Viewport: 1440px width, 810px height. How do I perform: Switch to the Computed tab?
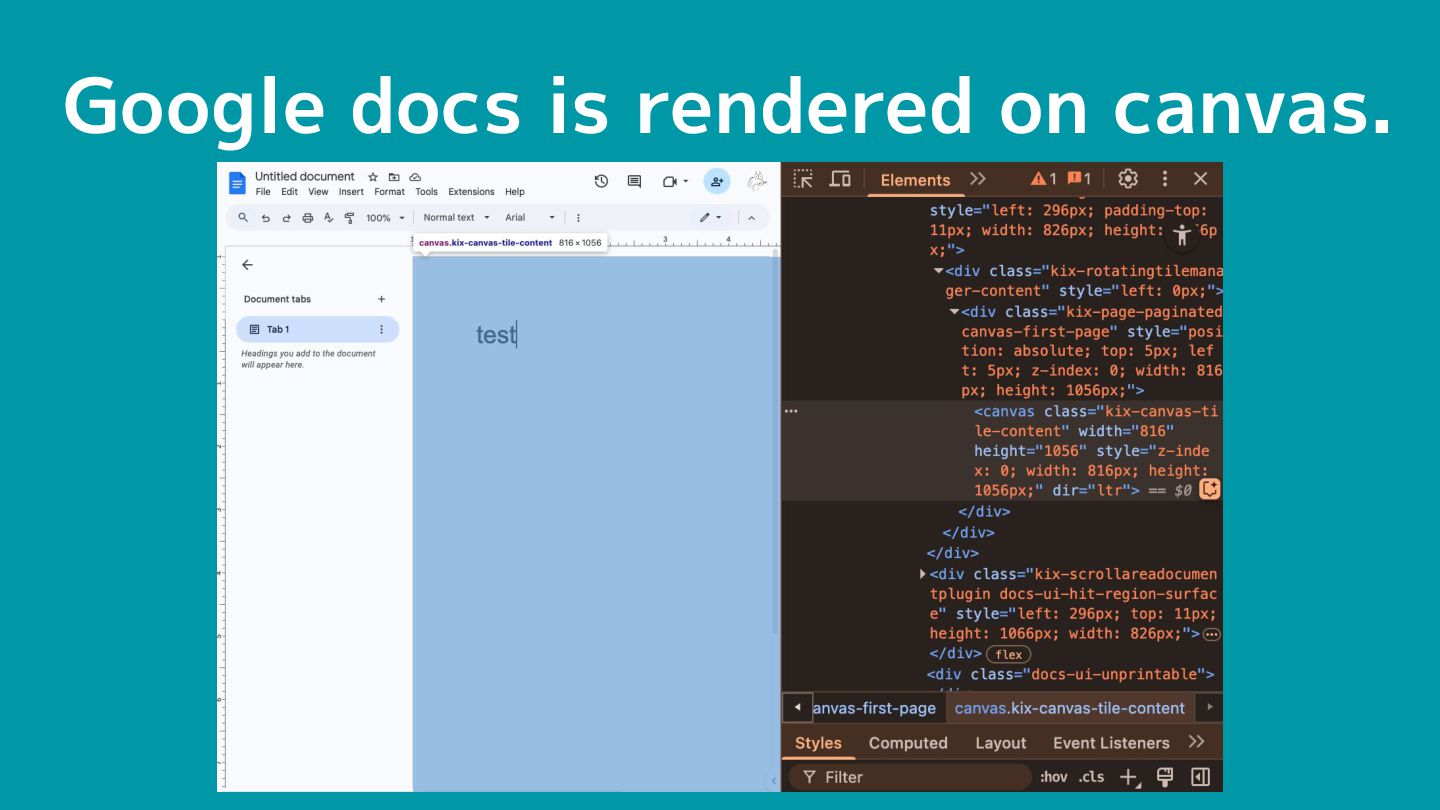908,743
